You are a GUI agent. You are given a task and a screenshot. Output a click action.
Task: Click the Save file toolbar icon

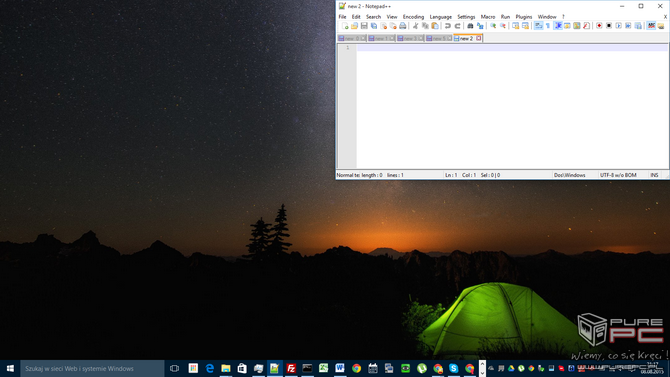point(364,26)
